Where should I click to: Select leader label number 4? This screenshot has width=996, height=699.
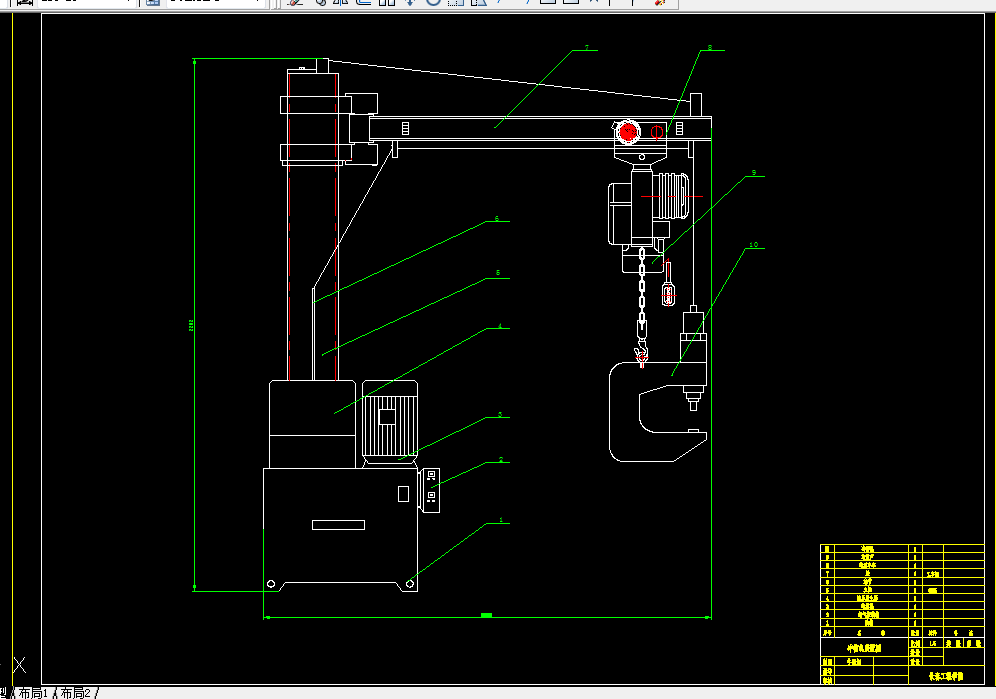pyautogui.click(x=500, y=326)
